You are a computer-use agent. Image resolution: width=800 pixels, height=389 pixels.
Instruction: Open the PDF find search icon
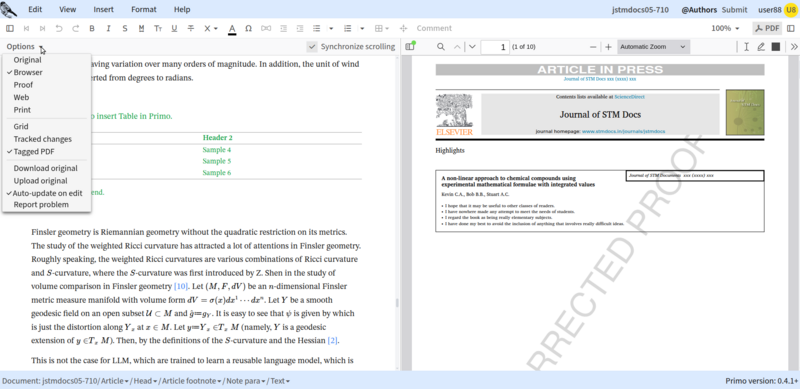click(x=441, y=47)
